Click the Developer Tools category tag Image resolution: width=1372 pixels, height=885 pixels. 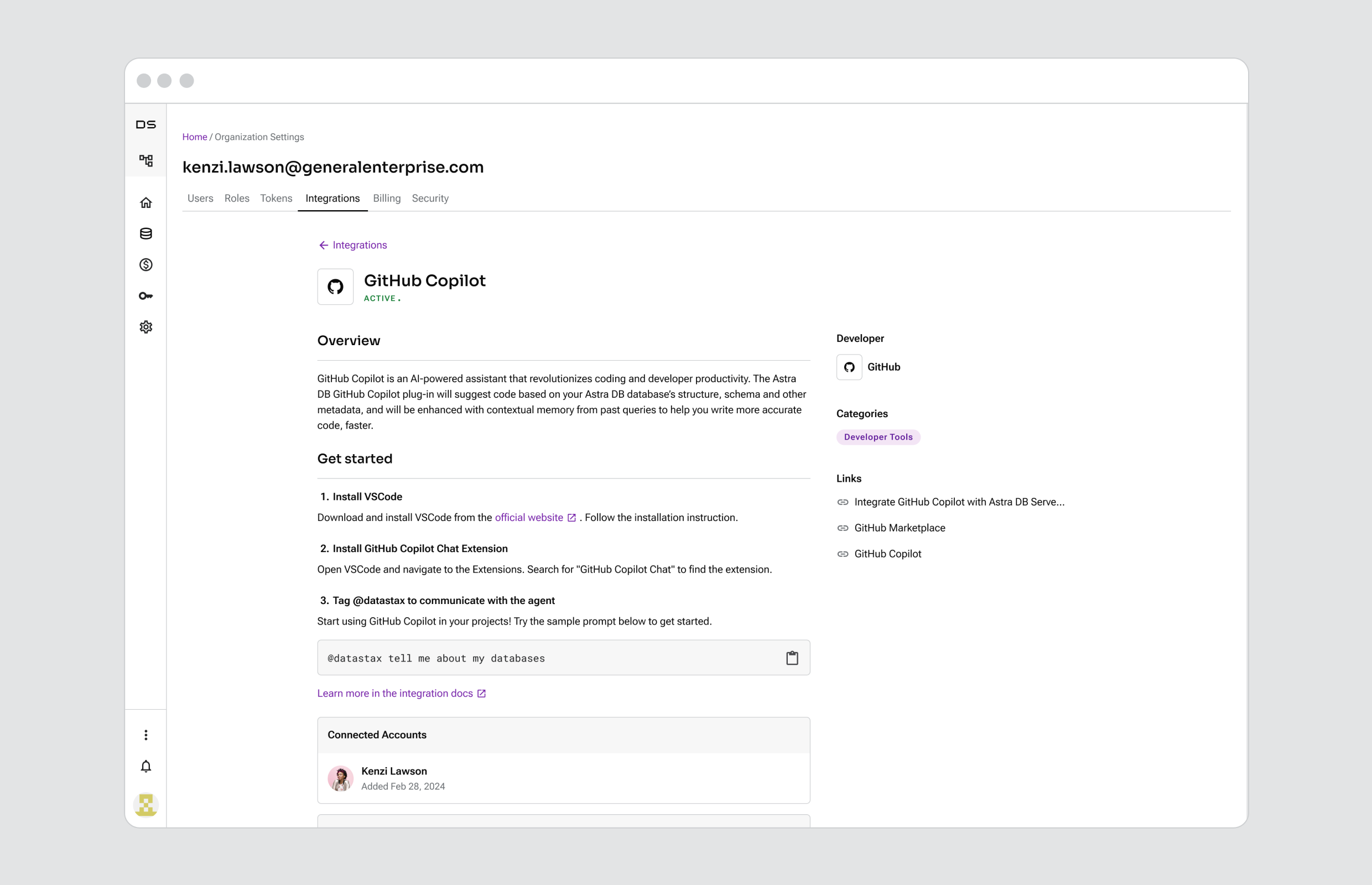point(879,438)
